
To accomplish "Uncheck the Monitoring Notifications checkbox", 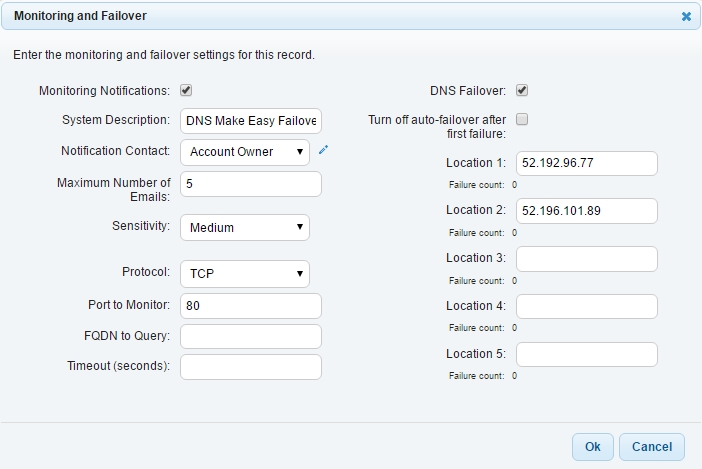I will (186, 90).
